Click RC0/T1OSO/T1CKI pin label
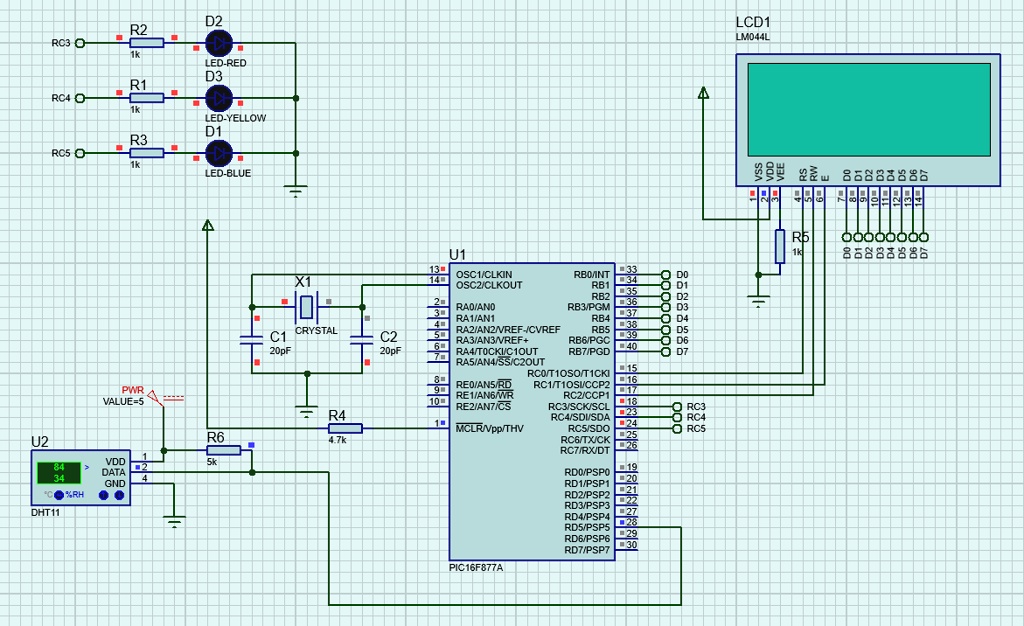 tap(568, 374)
